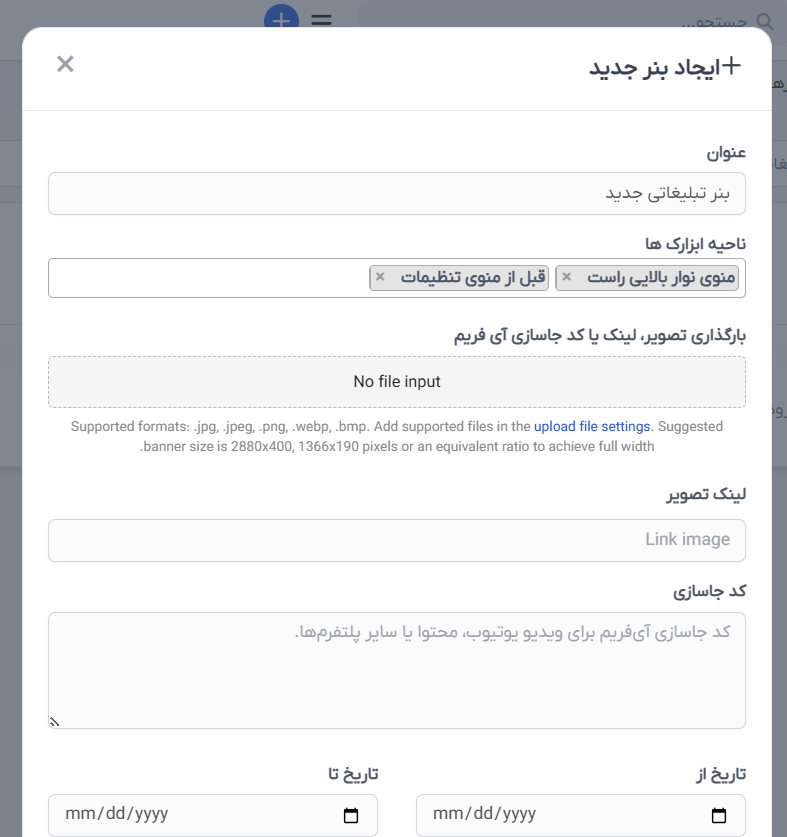Image resolution: width=787 pixels, height=837 pixels.
Task: Click the تاریخ از date field
Action: coord(581,815)
